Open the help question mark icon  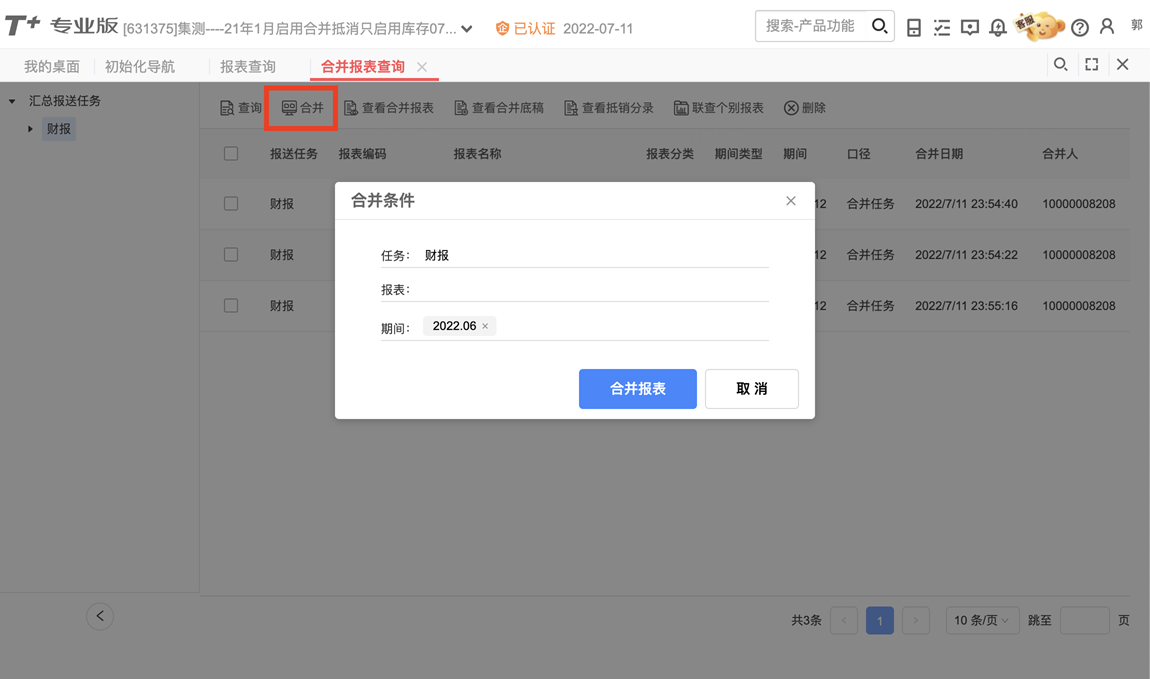click(x=1080, y=28)
